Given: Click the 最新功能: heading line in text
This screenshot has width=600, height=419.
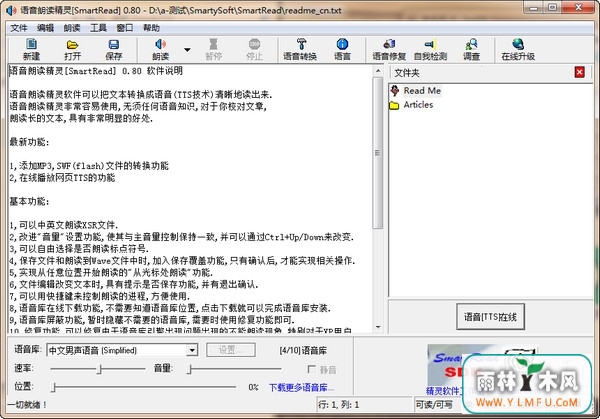Looking at the screenshot, I should click(x=29, y=142).
